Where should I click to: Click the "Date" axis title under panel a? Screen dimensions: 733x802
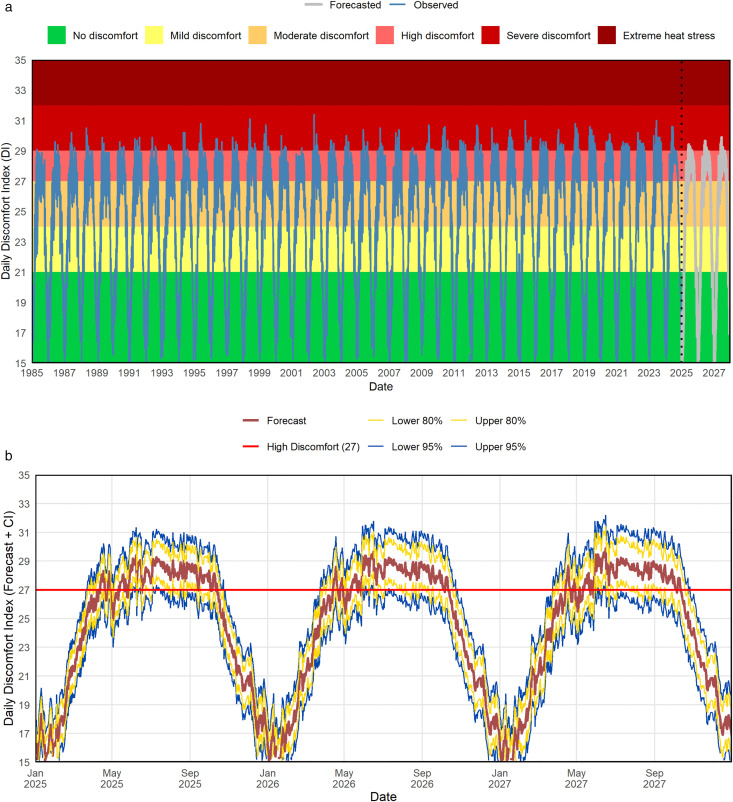coord(381,387)
